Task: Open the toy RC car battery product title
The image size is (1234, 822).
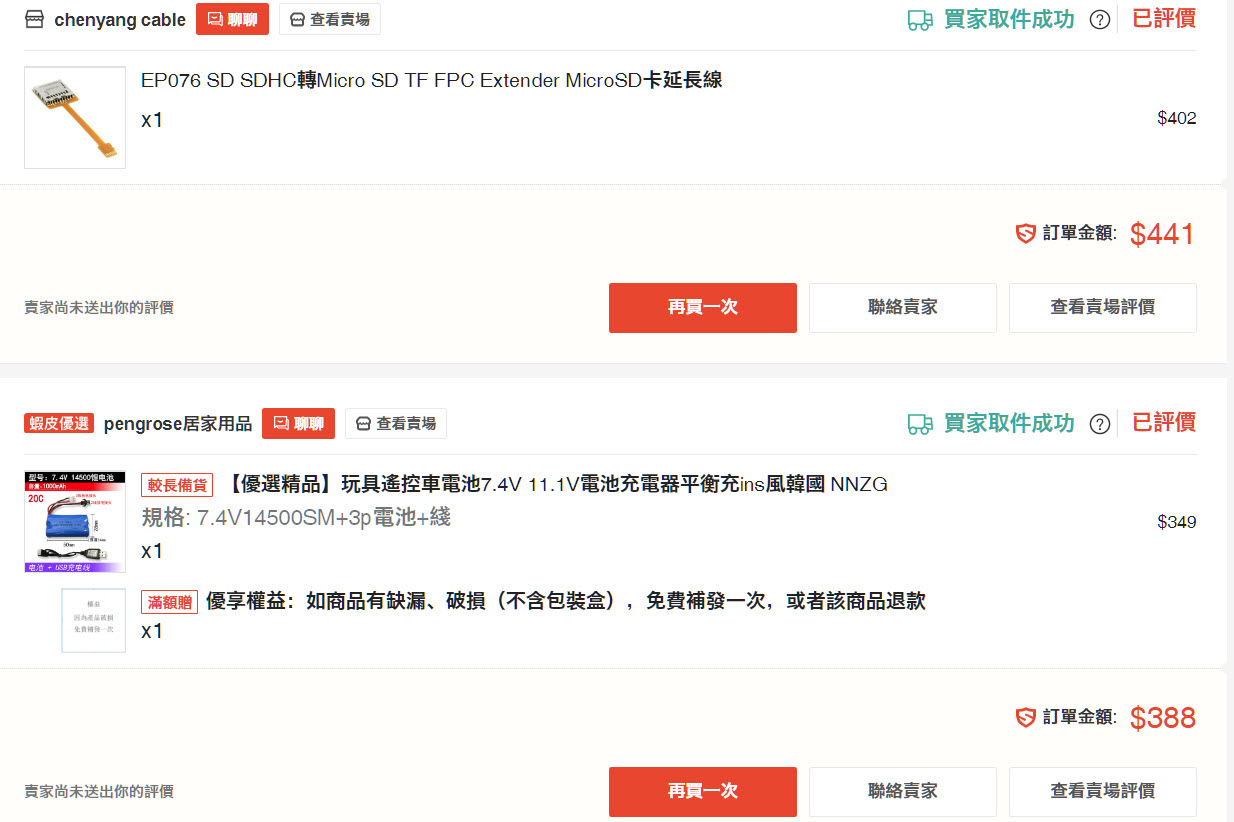Action: [x=554, y=485]
